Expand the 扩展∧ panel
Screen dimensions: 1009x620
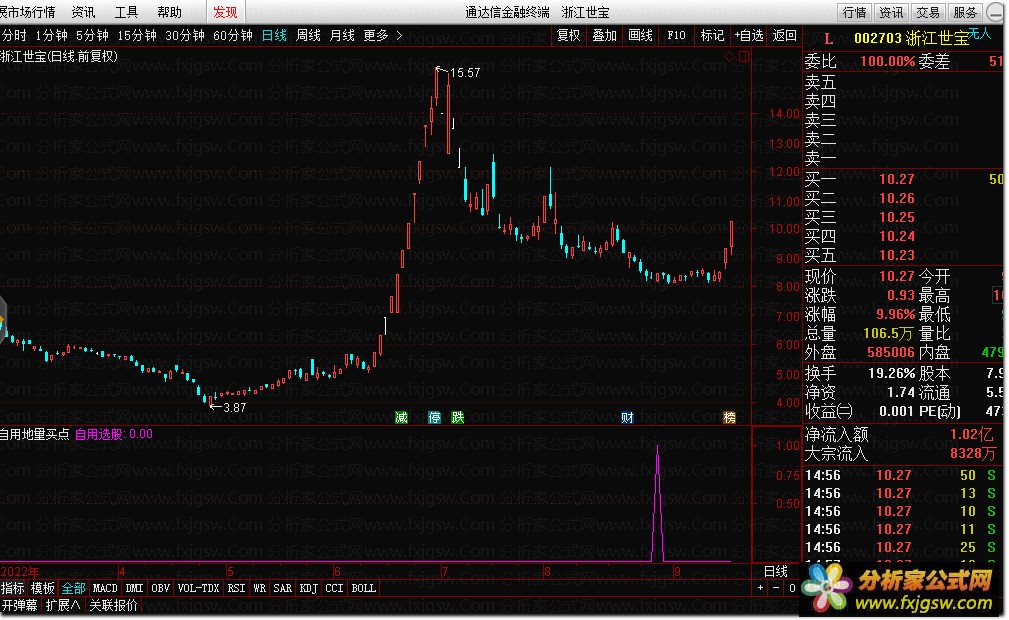[x=63, y=605]
